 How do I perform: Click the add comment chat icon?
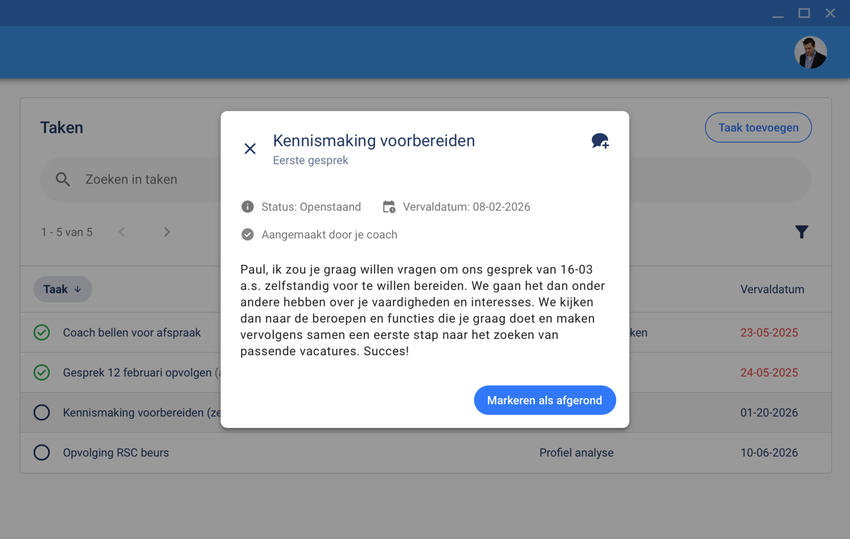pyautogui.click(x=600, y=142)
